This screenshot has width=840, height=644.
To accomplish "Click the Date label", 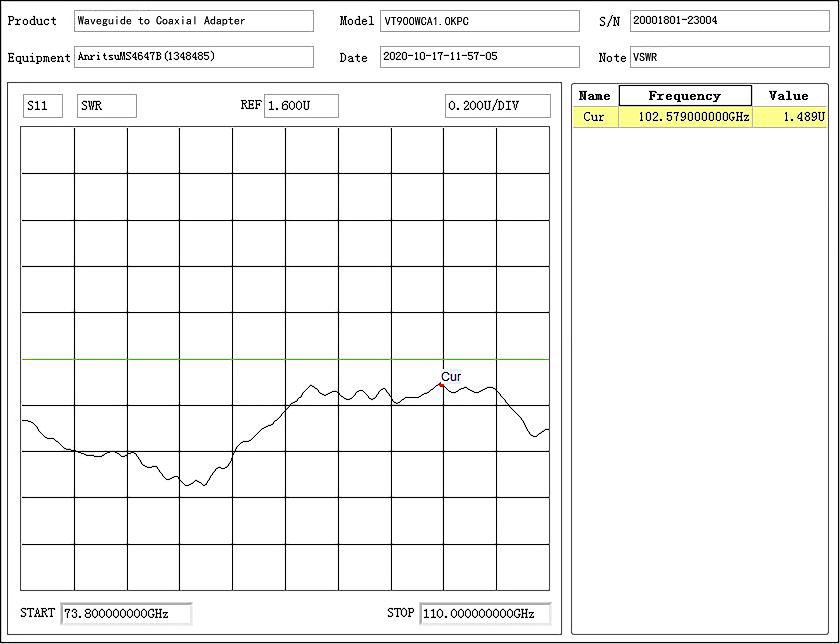I will 354,57.
